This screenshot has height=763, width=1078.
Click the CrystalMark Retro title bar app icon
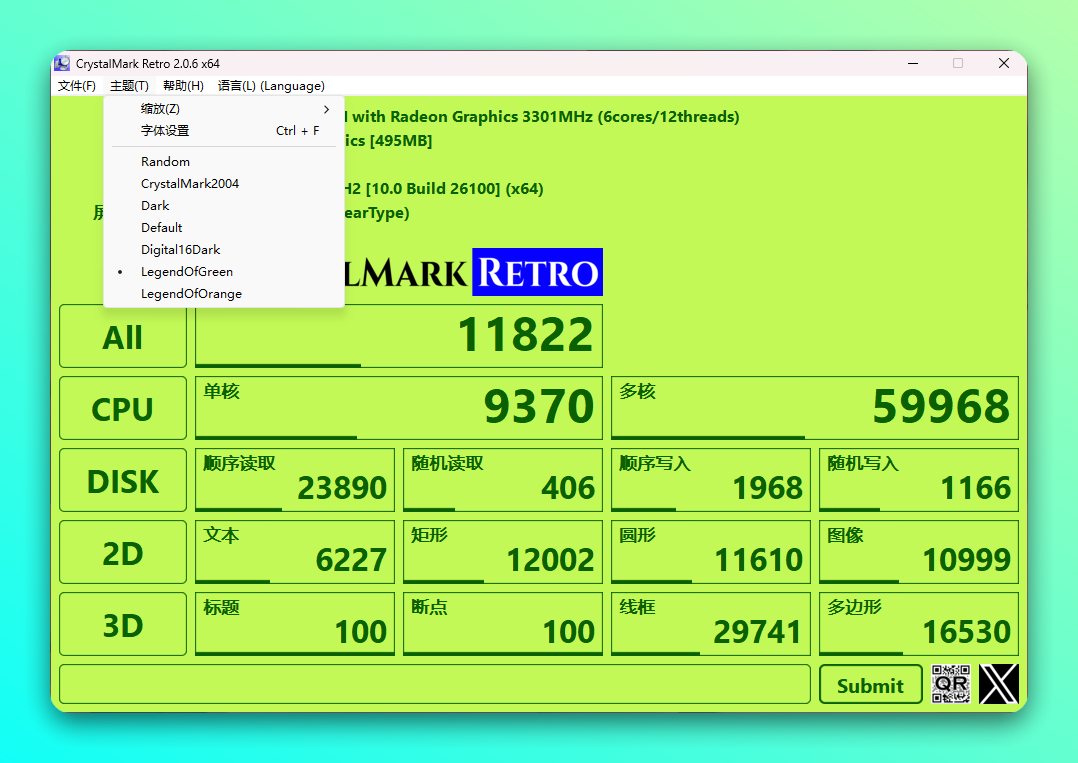pos(63,63)
